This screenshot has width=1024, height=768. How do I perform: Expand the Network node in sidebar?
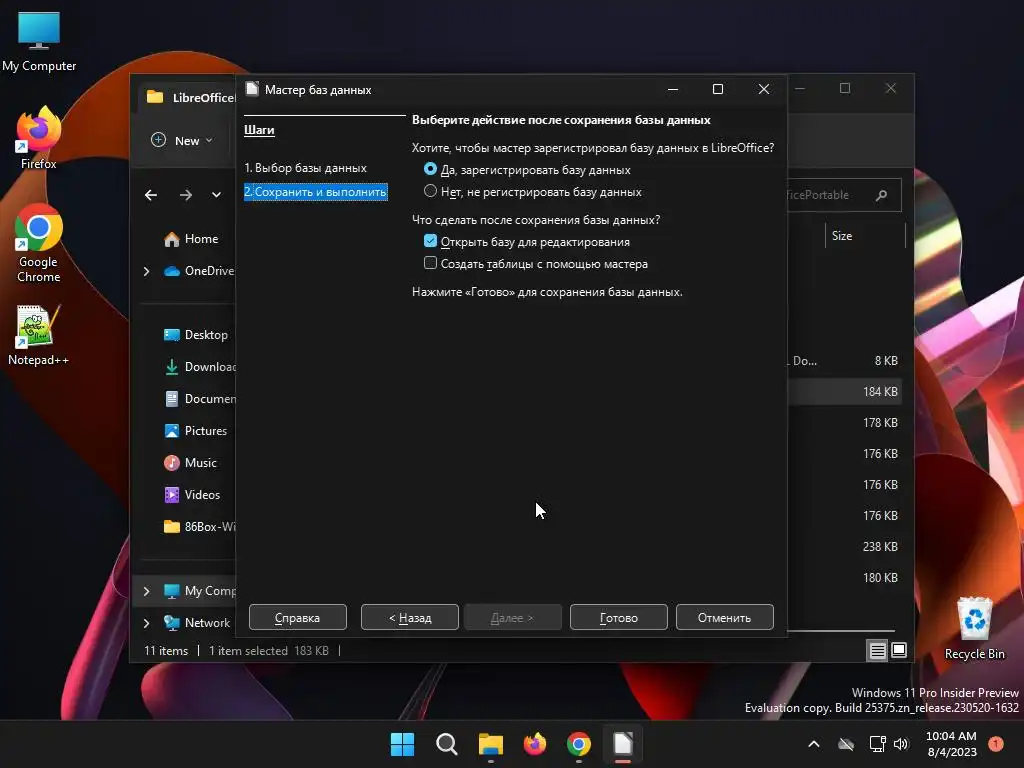click(x=146, y=623)
